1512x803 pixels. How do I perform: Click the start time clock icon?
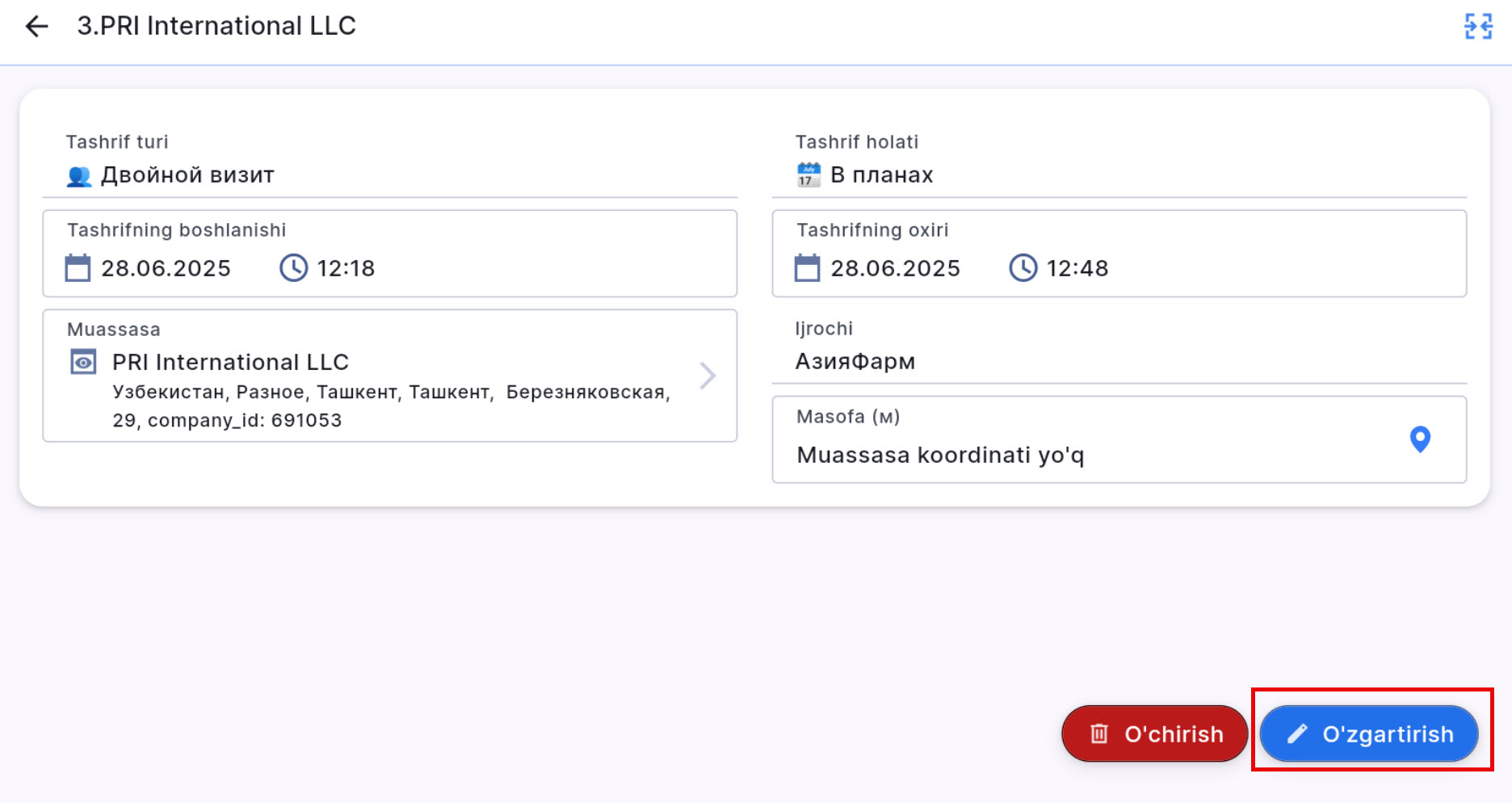coord(294,268)
